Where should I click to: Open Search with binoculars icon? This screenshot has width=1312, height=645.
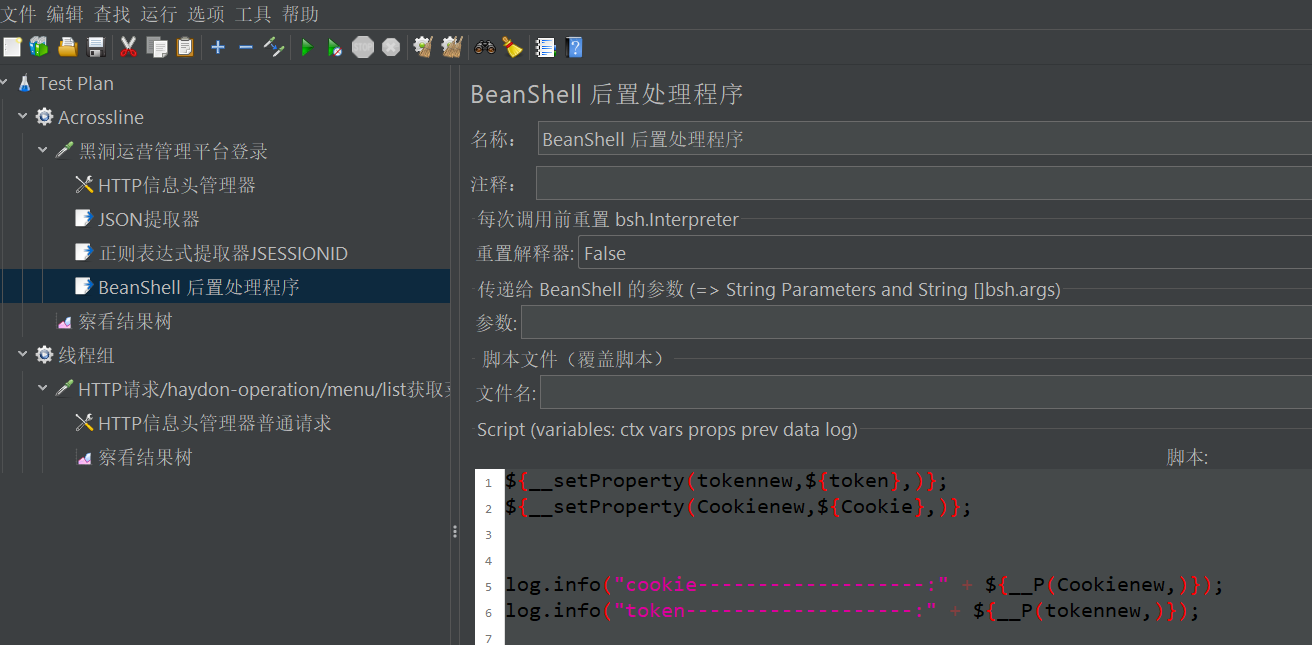click(485, 47)
